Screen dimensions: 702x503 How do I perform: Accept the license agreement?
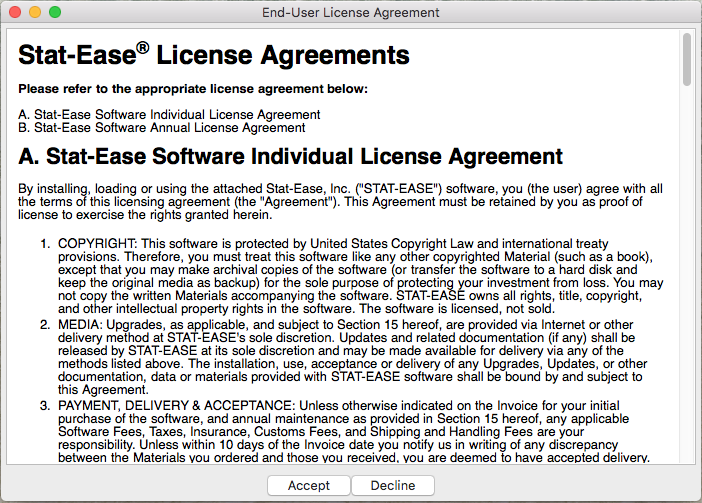pyautogui.click(x=308, y=486)
